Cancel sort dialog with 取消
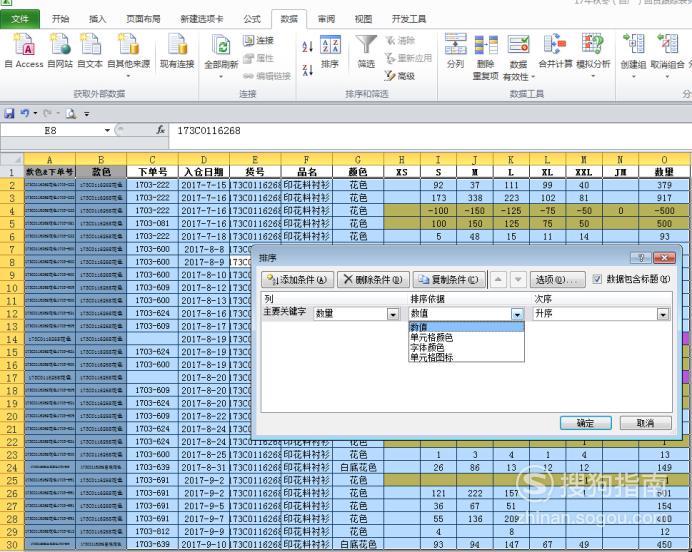This screenshot has width=692, height=552. click(645, 423)
